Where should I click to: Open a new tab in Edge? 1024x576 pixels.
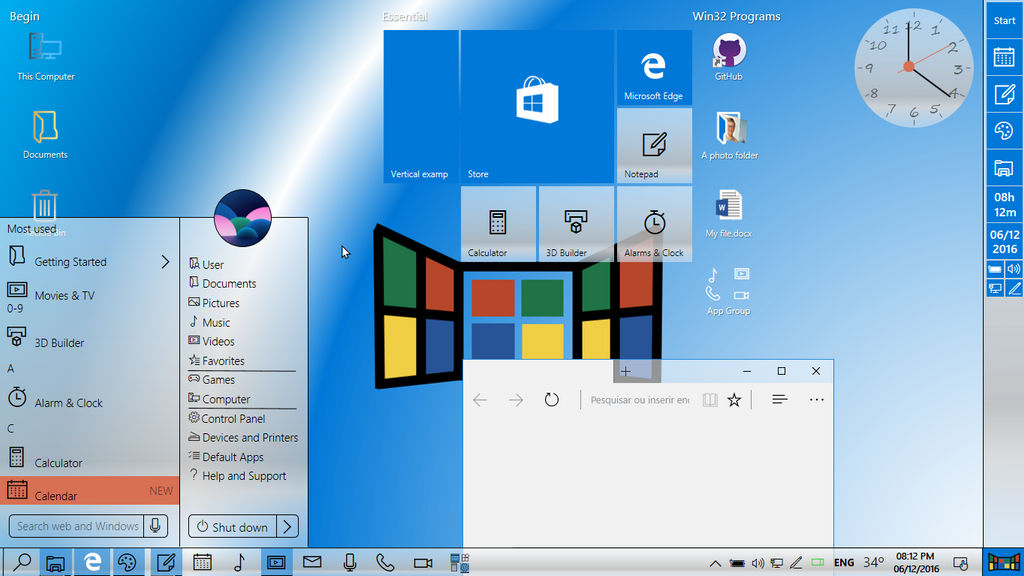pyautogui.click(x=626, y=371)
